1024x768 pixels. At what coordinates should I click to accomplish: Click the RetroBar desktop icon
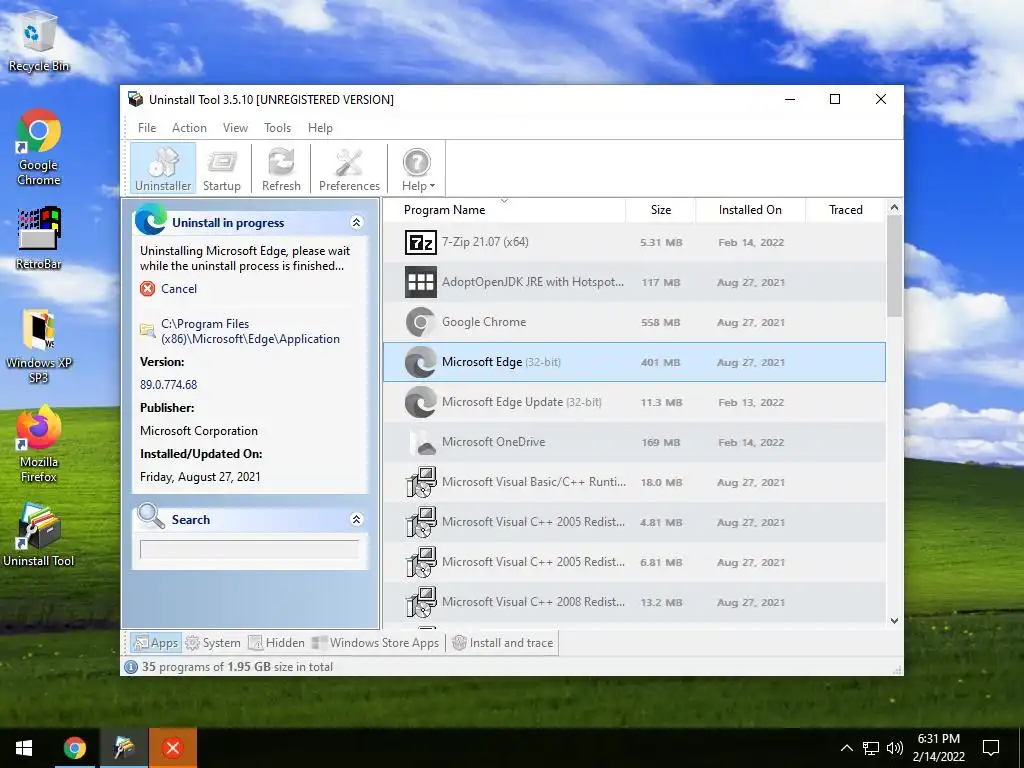pos(39,238)
